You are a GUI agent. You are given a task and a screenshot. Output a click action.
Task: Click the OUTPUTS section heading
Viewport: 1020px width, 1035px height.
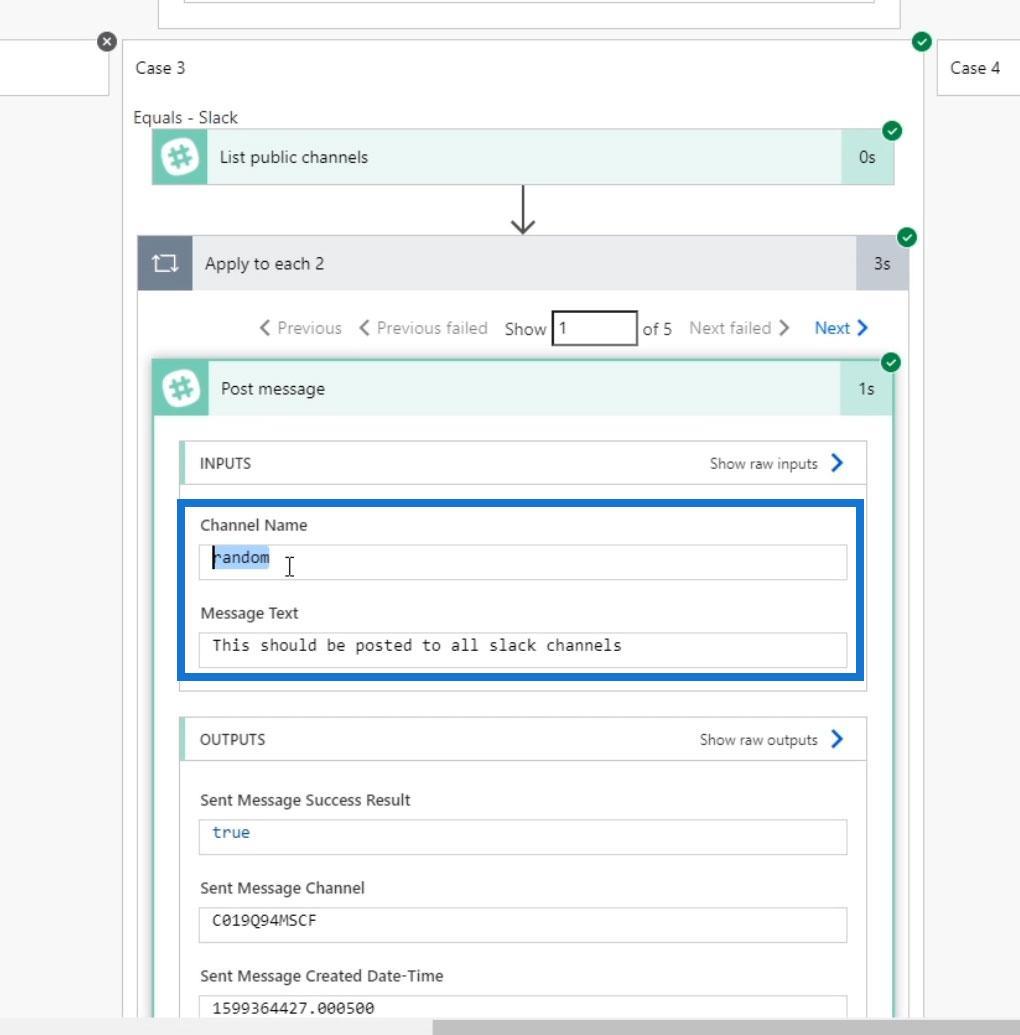pos(232,740)
